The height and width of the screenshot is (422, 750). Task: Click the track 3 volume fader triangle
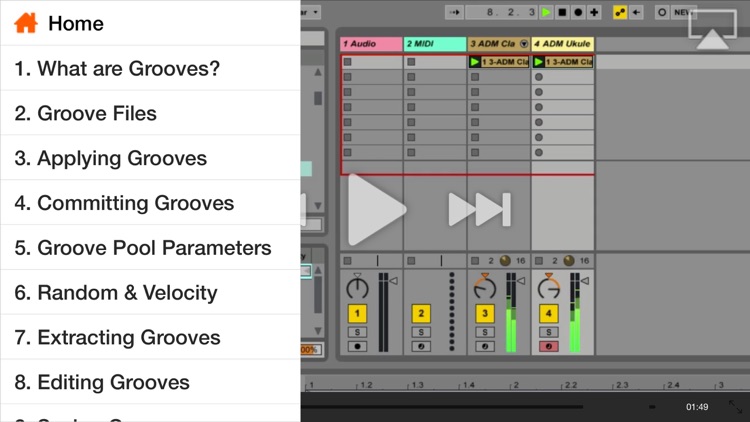click(521, 281)
